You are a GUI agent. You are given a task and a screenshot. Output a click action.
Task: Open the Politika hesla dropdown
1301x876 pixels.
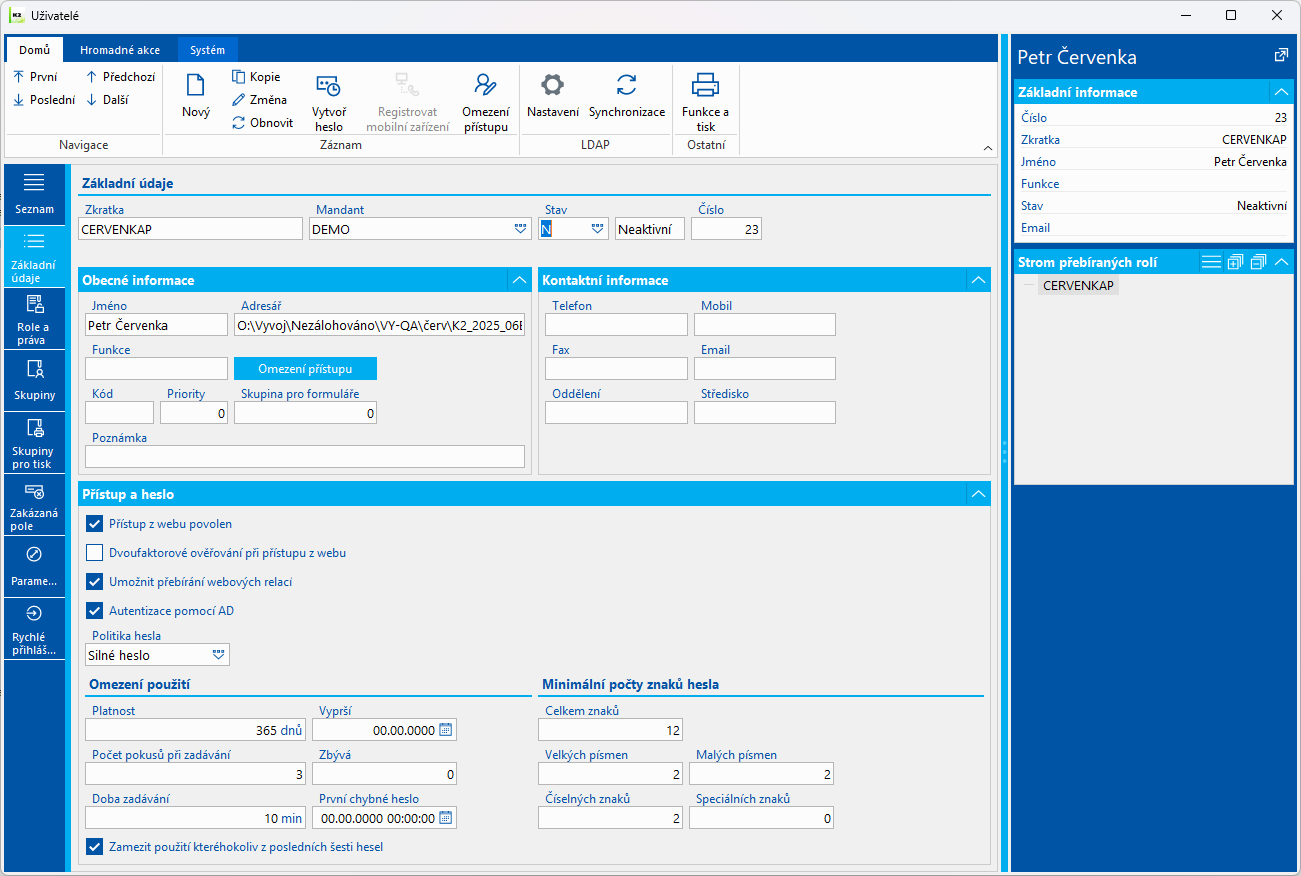(x=219, y=655)
